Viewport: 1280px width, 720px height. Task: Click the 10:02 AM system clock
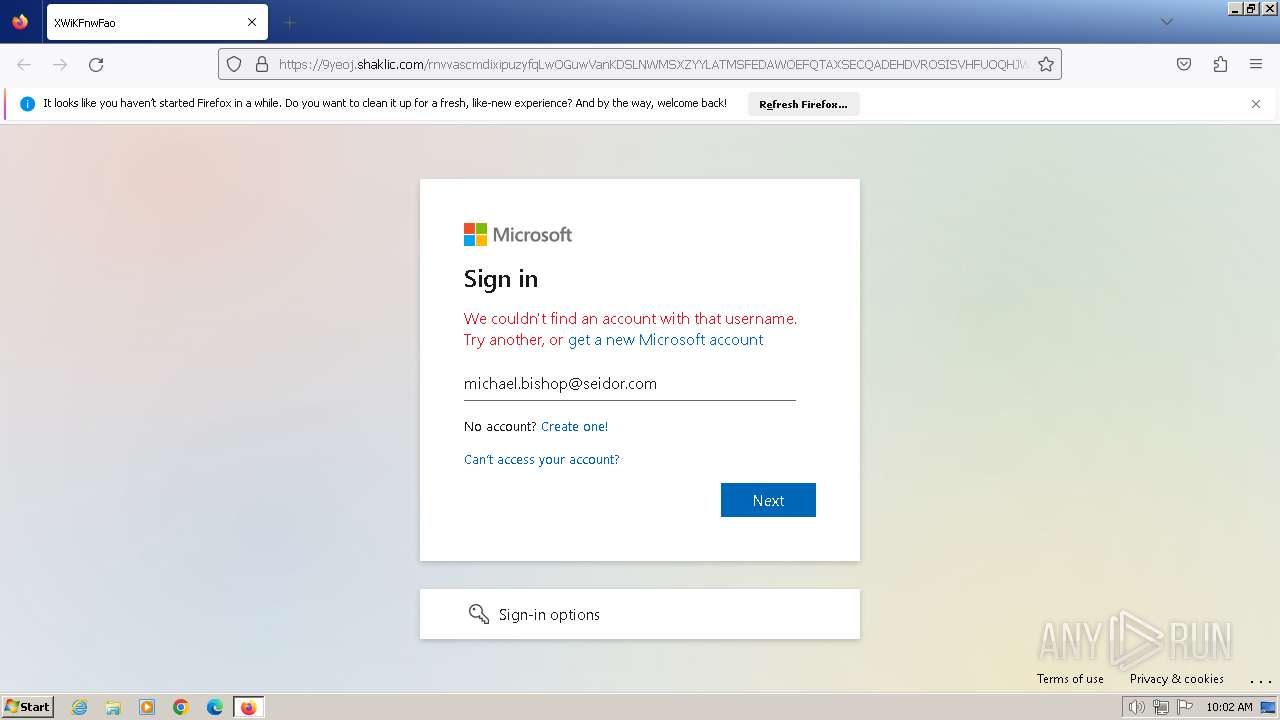click(1229, 707)
